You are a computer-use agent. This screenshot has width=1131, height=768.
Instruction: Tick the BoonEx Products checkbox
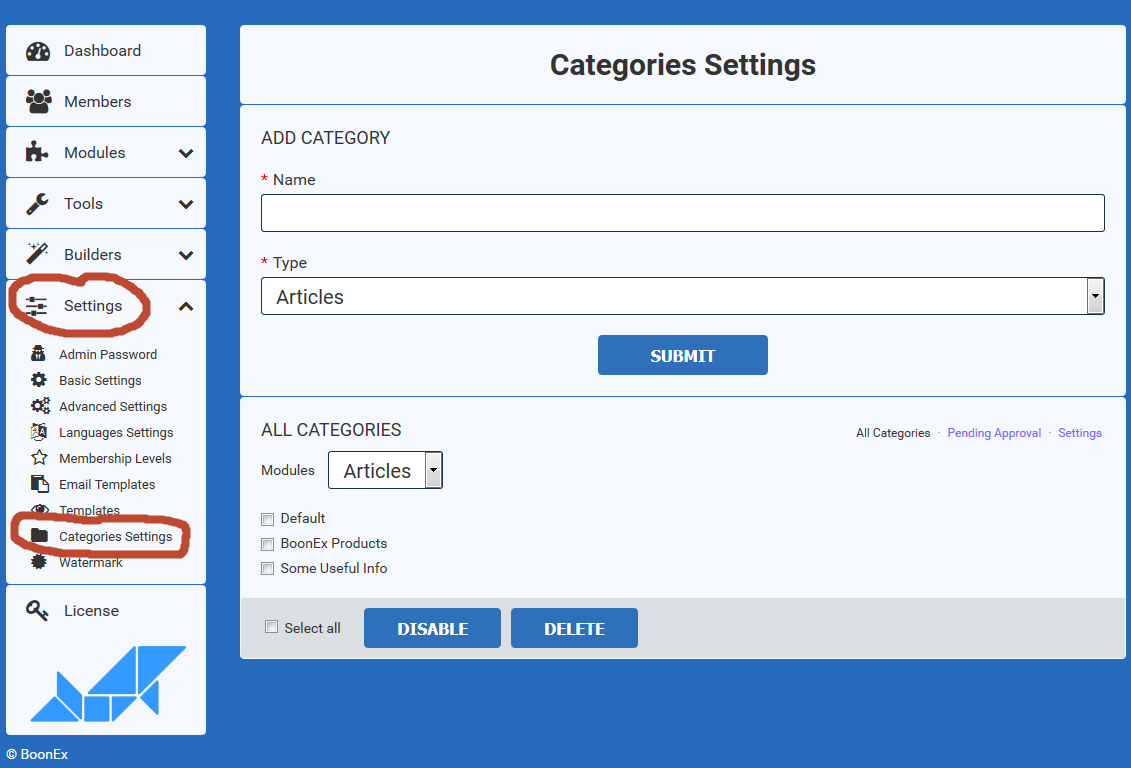coord(267,544)
